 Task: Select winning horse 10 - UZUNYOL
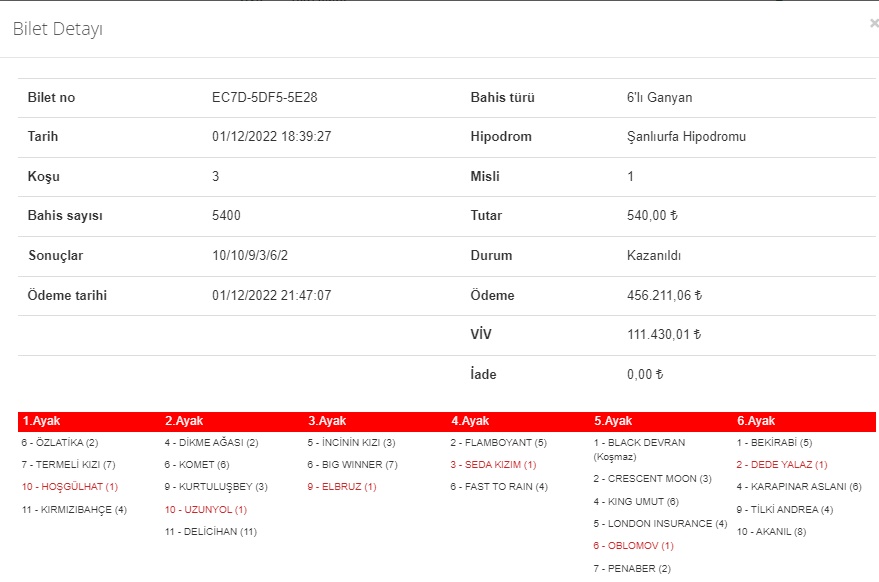click(205, 509)
